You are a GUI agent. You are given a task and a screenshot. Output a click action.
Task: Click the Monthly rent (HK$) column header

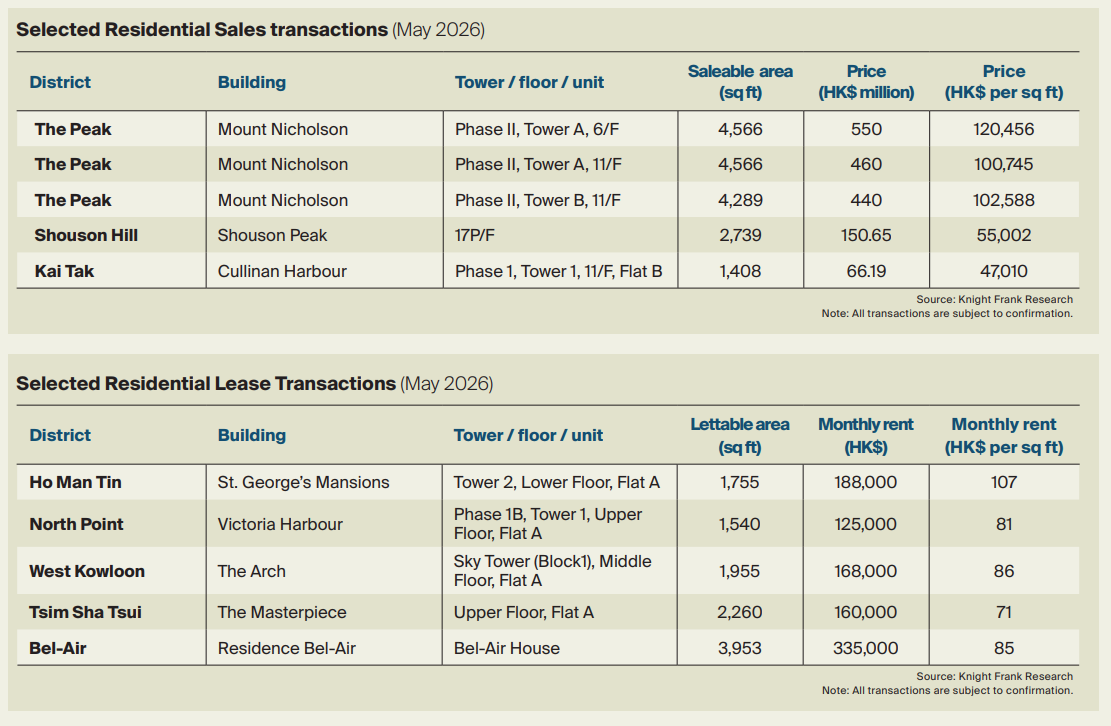tap(866, 436)
